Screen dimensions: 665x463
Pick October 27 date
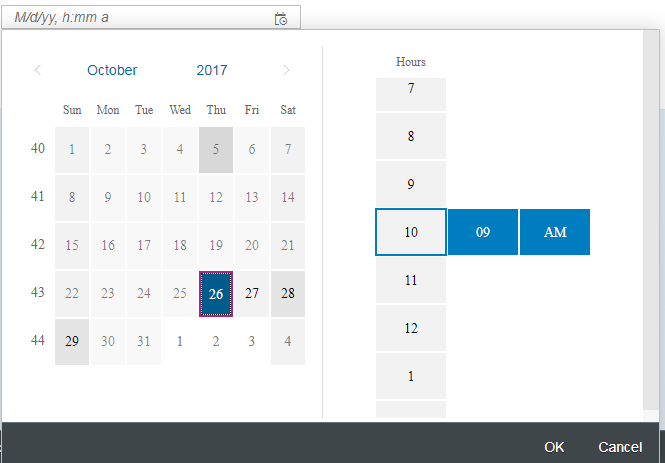tap(252, 293)
